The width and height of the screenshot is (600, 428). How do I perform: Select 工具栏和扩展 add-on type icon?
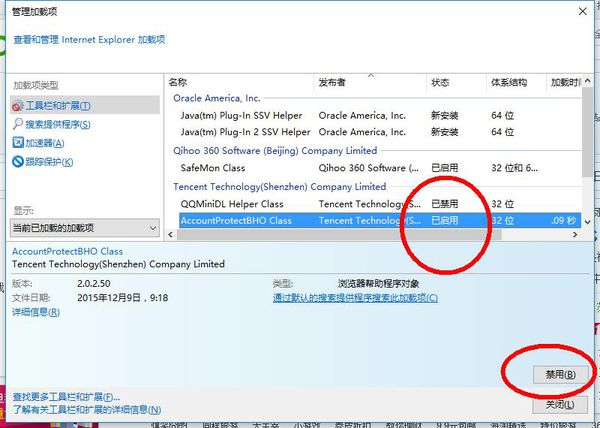(18, 106)
